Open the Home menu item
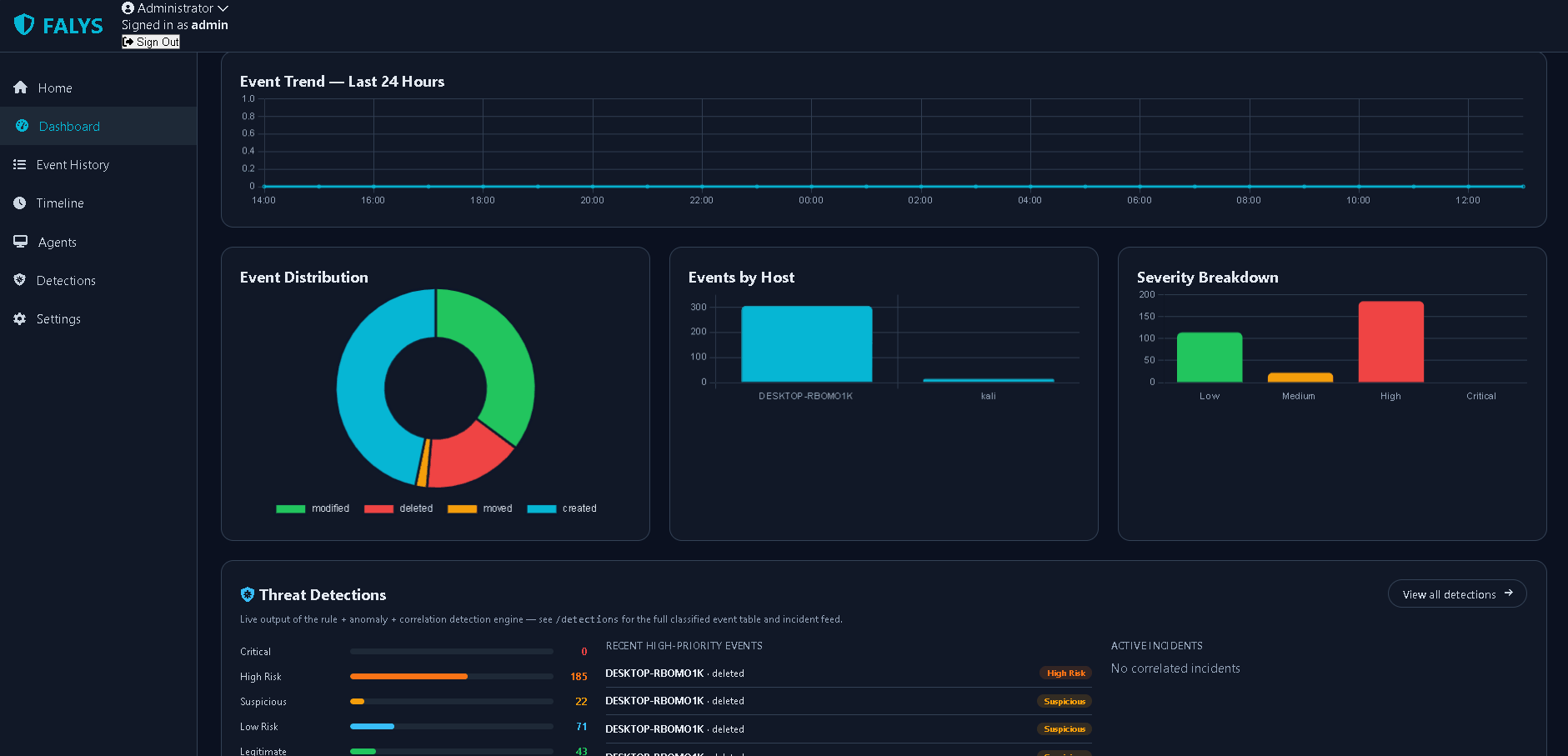Image resolution: width=1568 pixels, height=756 pixels. (x=98, y=88)
